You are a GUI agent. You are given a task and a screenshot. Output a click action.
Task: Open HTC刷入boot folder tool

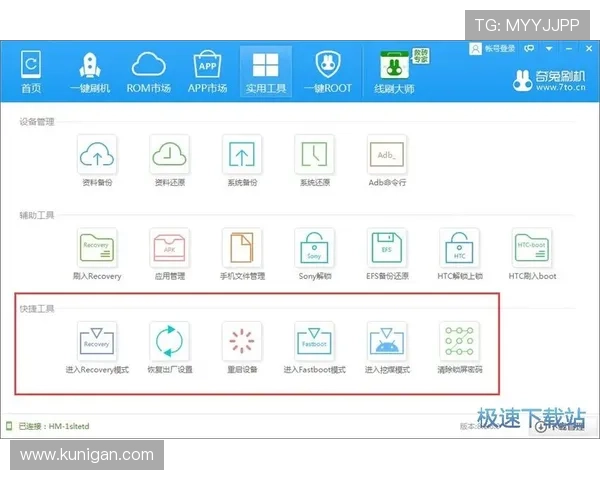[532, 254]
